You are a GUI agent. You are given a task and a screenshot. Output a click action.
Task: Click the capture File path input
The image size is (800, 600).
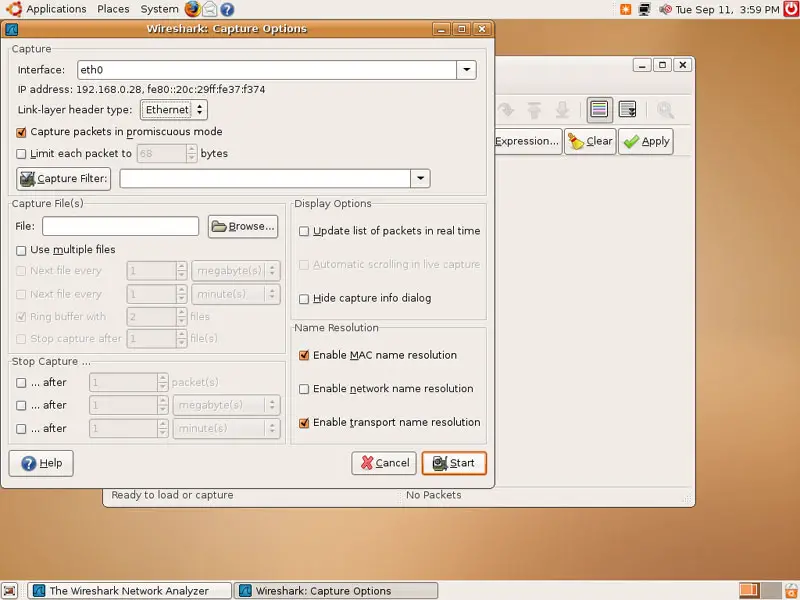(120, 227)
